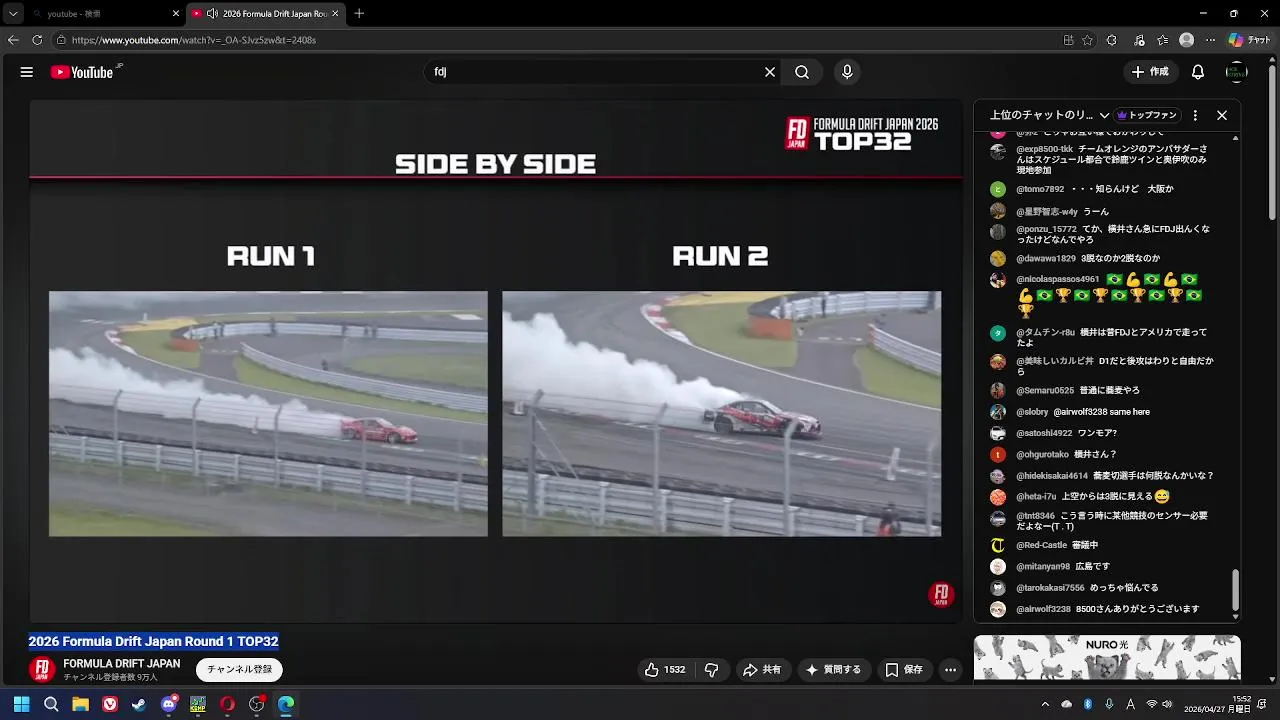
Task: Open the tab actions dropdown
Action: (x=13, y=14)
